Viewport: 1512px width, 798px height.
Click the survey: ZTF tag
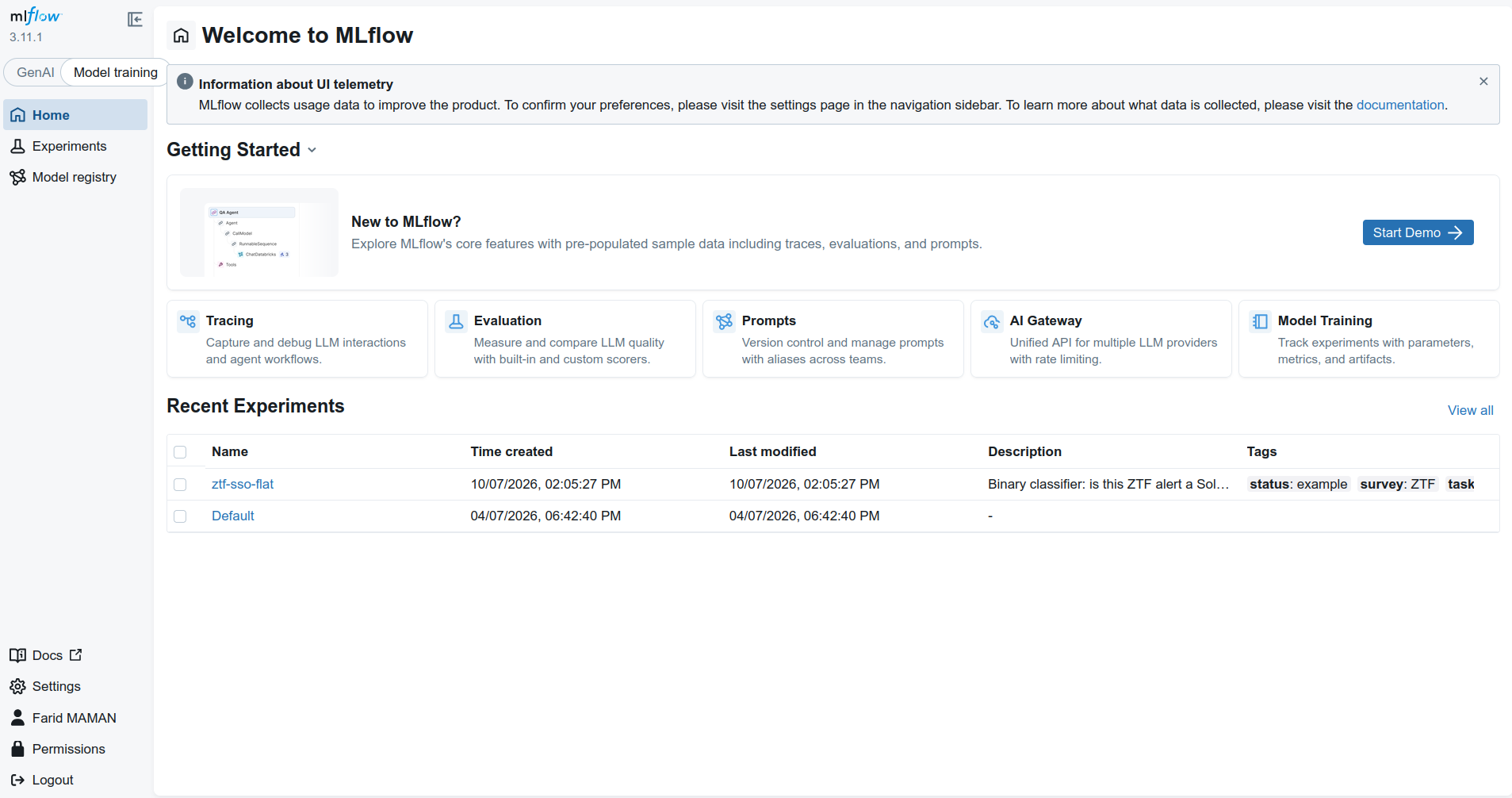(1397, 484)
